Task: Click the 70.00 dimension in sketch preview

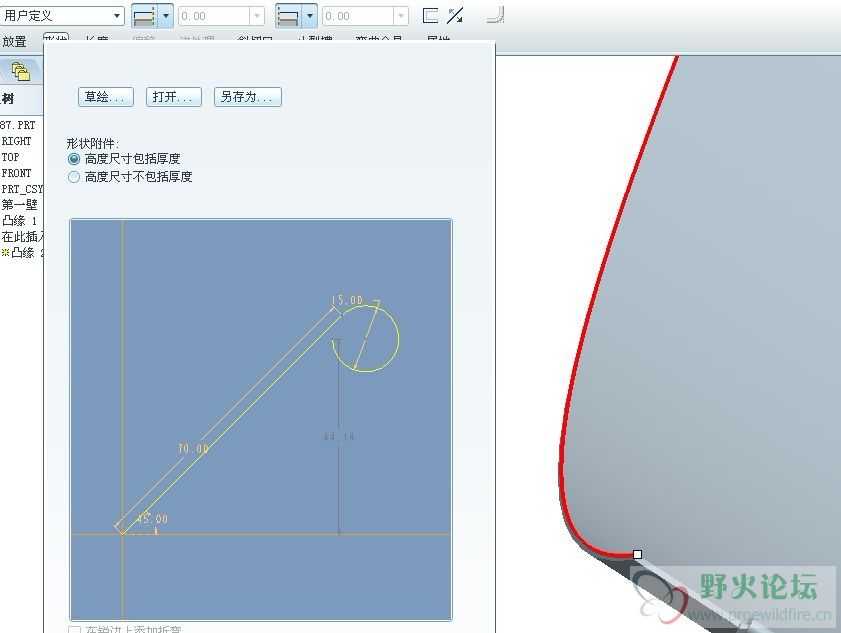Action: 193,448
